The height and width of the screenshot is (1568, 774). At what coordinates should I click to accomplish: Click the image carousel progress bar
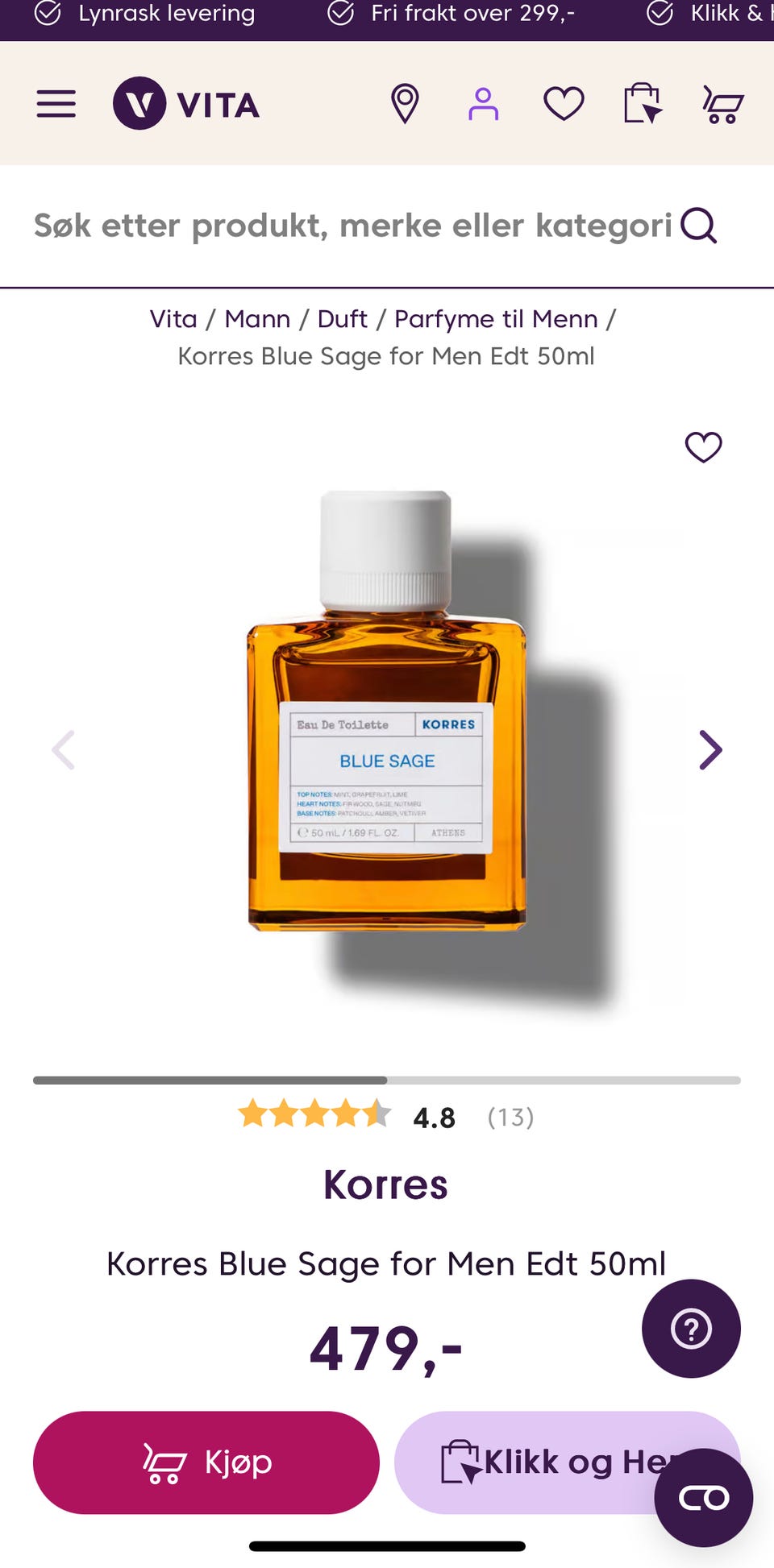pos(387,1081)
